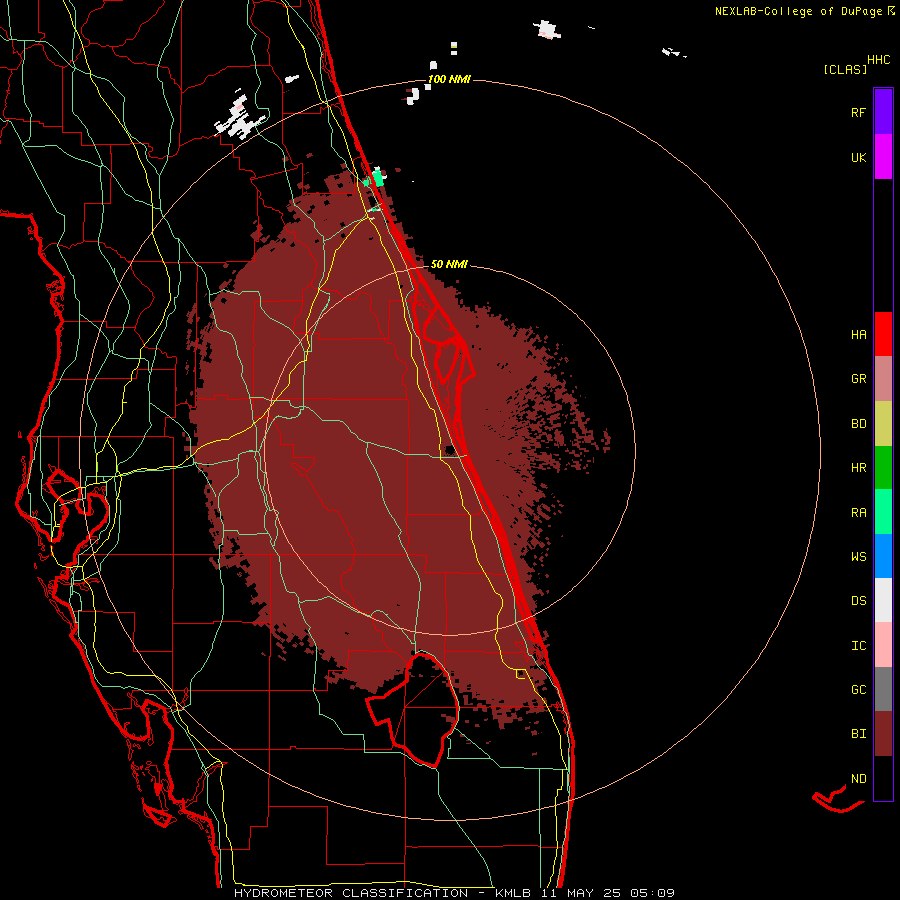The image size is (900, 900).
Task: Click the DS legend label
Action: click(x=859, y=601)
